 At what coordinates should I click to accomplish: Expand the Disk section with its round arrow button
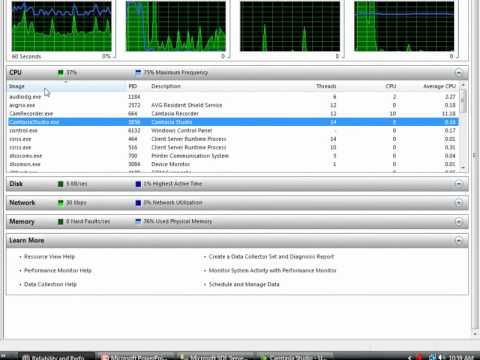coord(459,184)
